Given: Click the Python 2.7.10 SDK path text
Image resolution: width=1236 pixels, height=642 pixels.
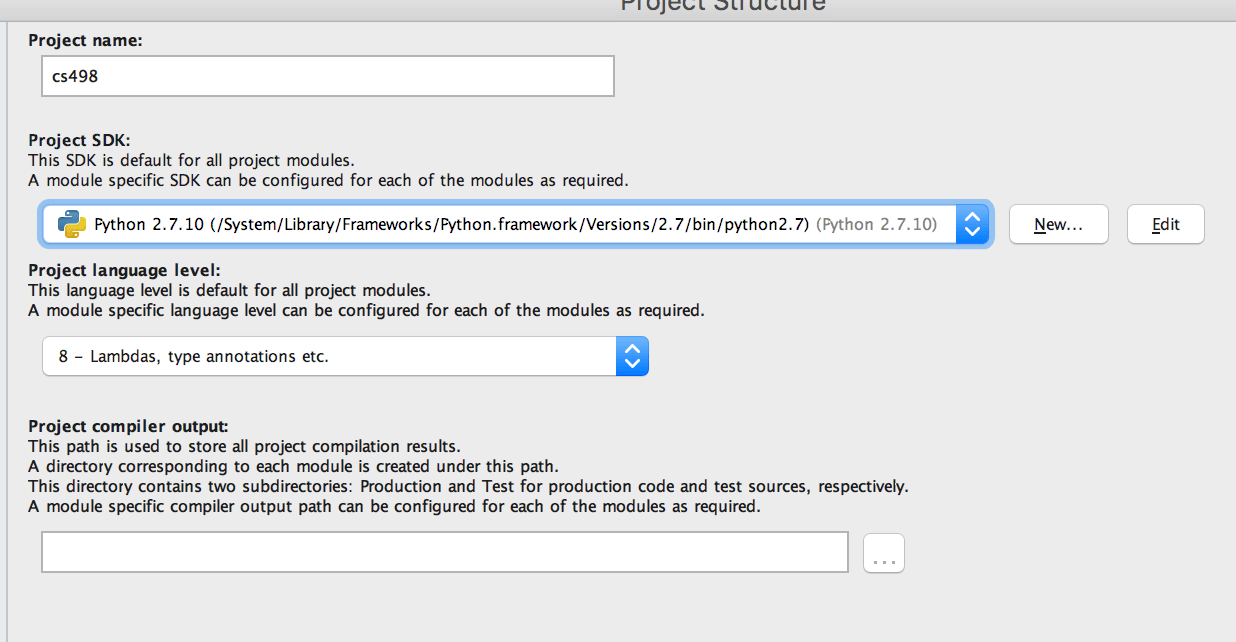Looking at the screenshot, I should tap(451, 224).
